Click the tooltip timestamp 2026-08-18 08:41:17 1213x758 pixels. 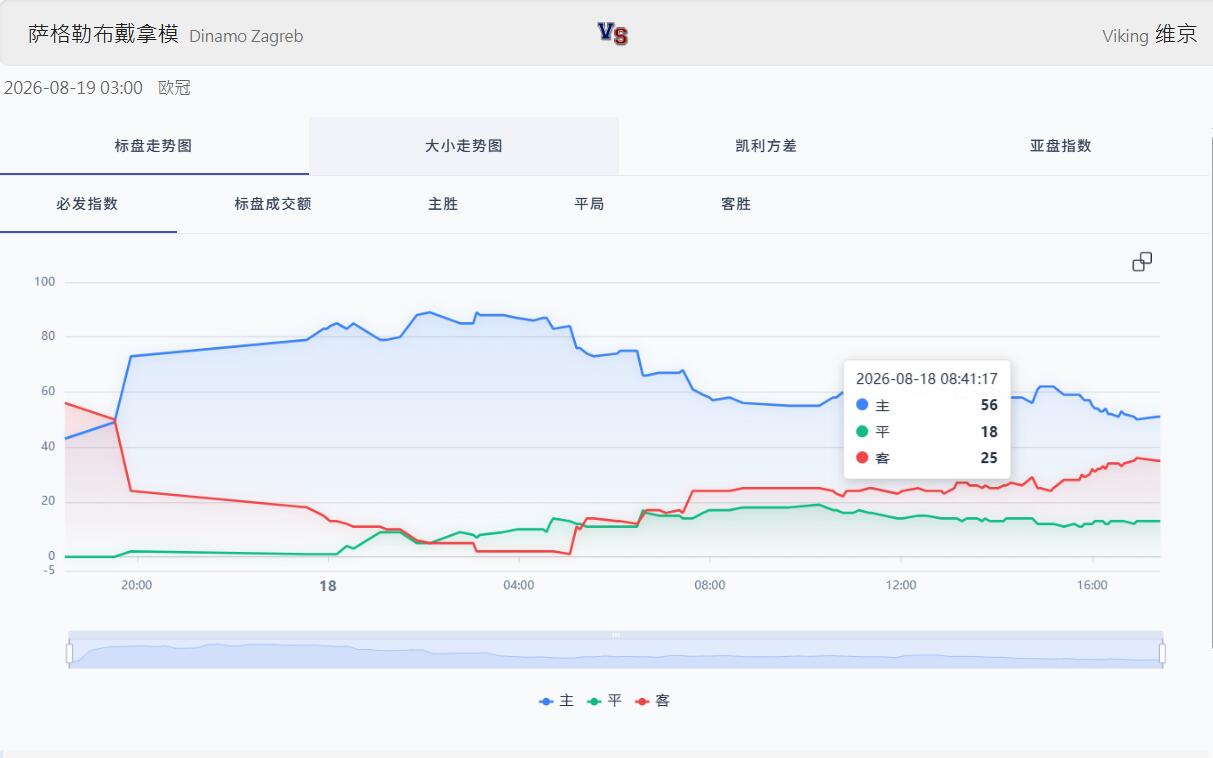(927, 379)
